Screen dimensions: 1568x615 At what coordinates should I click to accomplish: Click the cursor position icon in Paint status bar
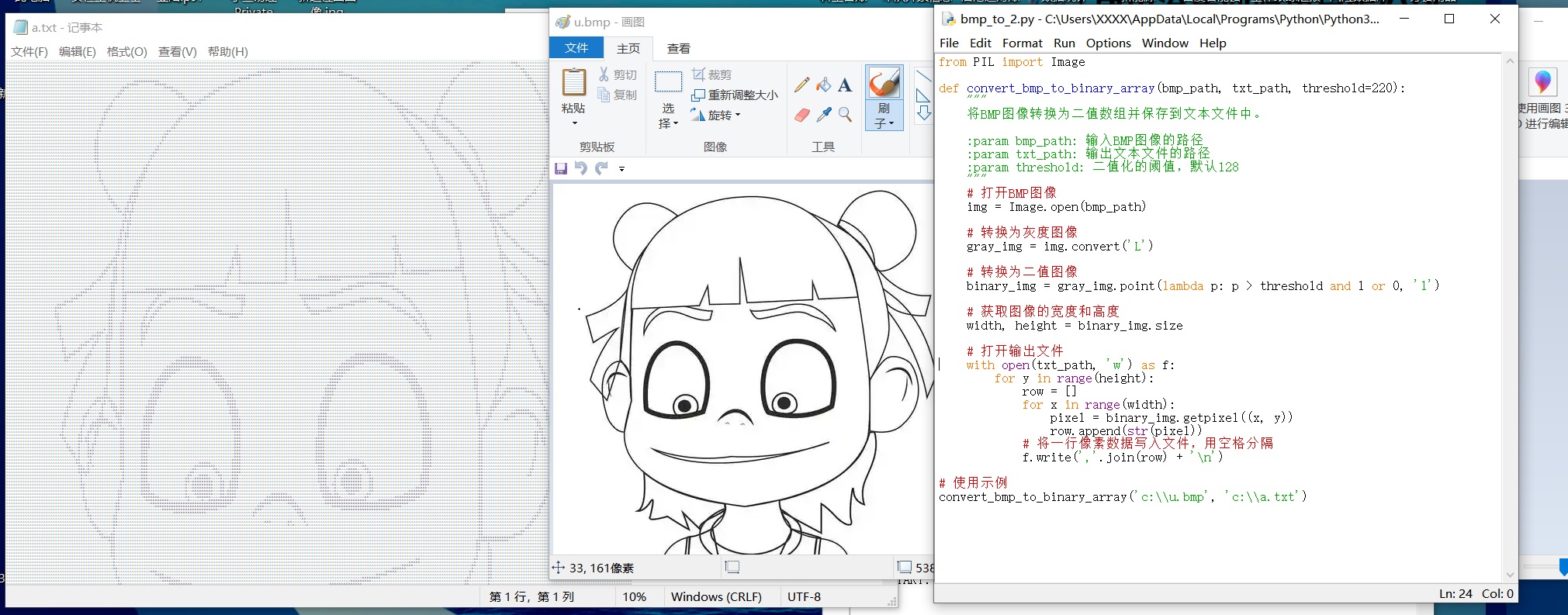(558, 568)
